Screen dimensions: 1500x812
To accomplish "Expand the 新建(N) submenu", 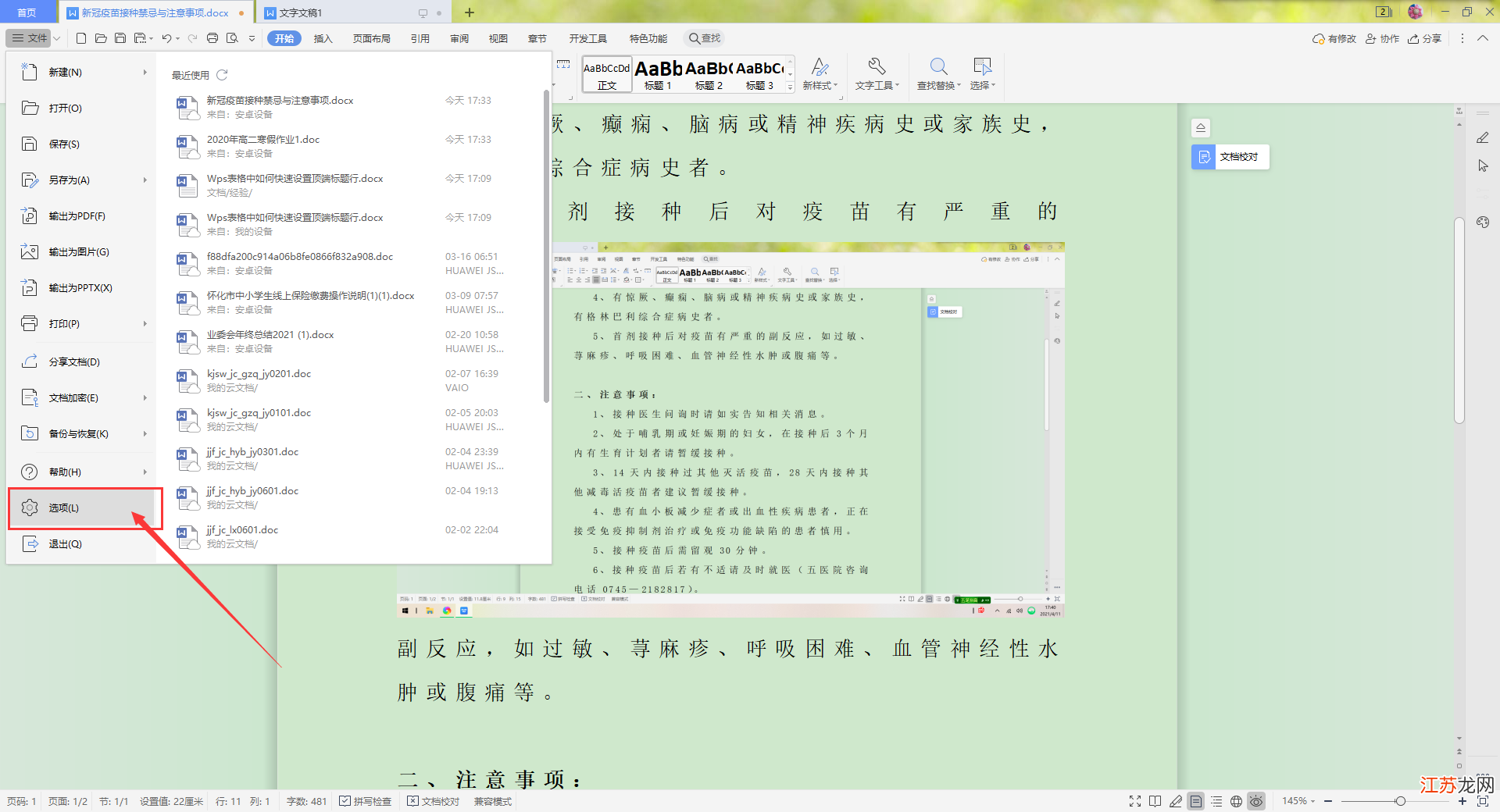I will 145,72.
